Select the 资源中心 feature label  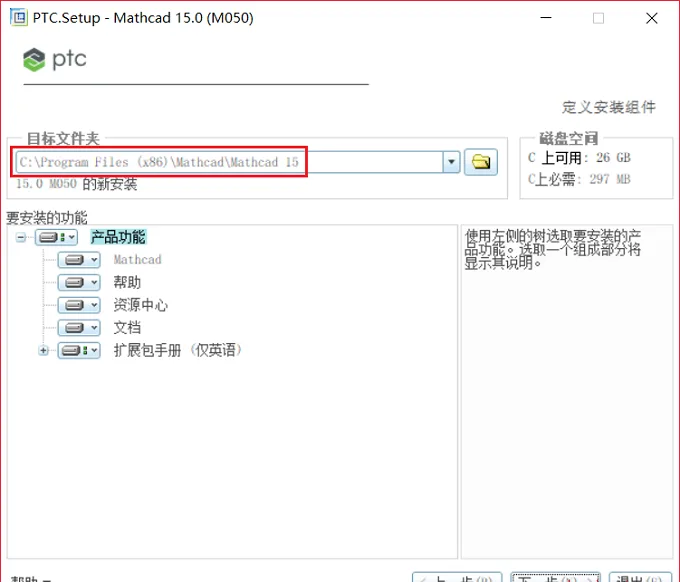click(x=141, y=305)
